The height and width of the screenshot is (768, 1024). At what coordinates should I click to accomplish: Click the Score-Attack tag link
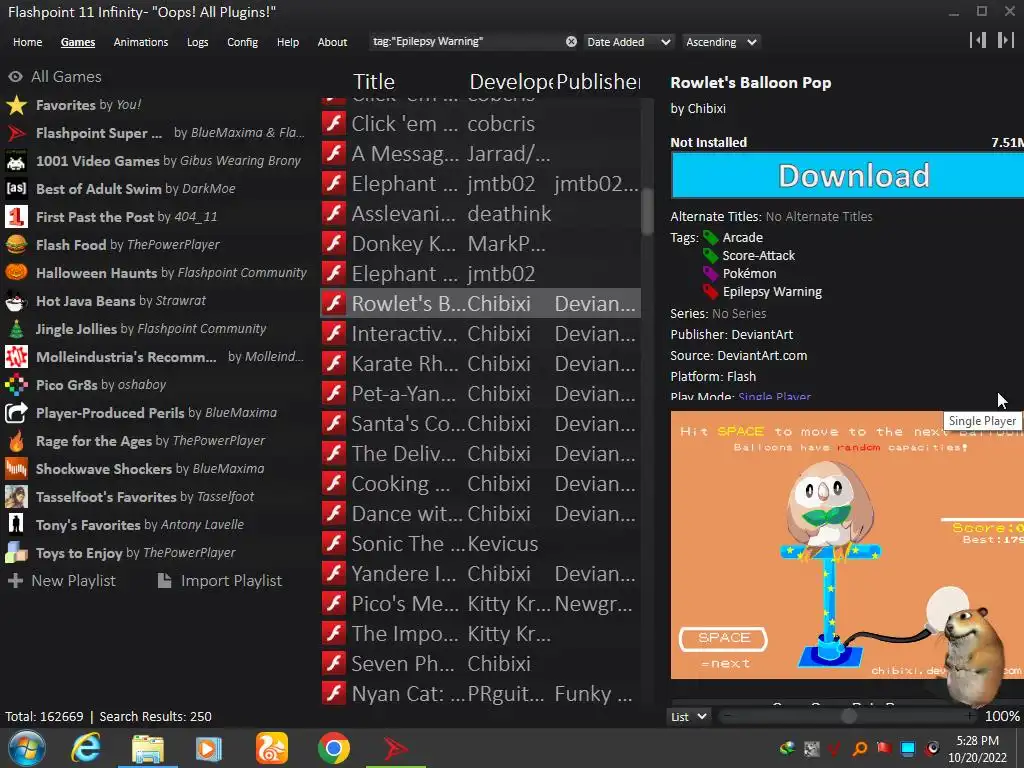pyautogui.click(x=758, y=255)
